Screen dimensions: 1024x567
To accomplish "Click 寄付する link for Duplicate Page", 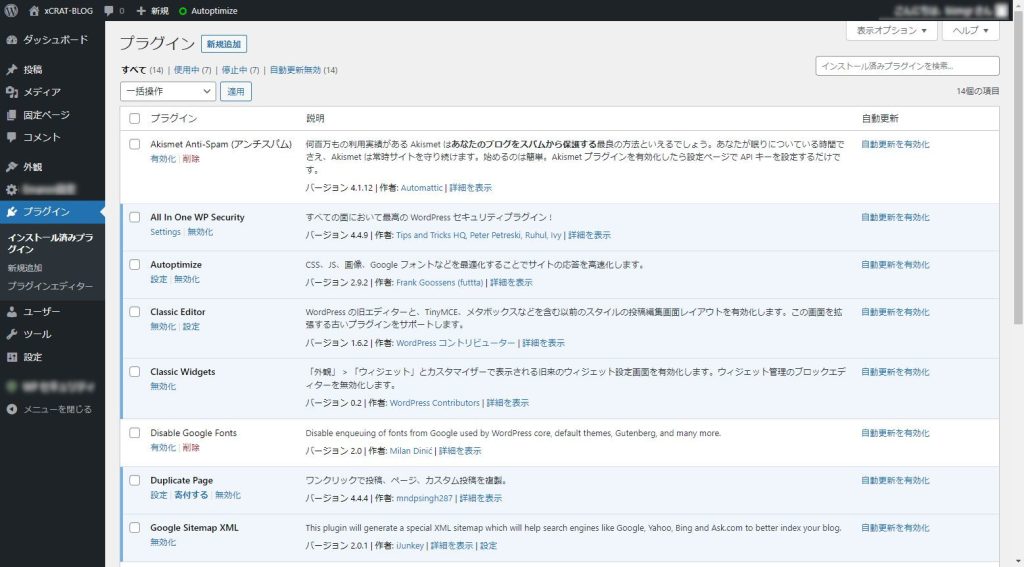I will pos(191,495).
